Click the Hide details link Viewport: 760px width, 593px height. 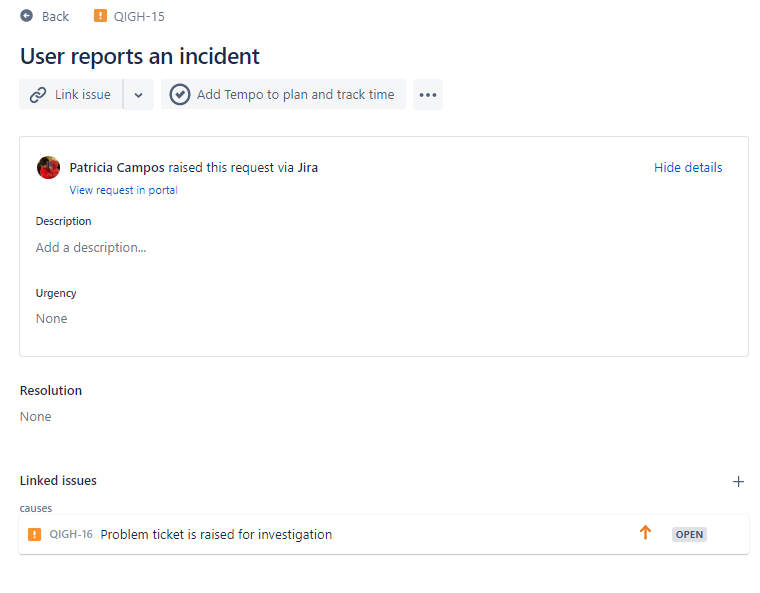(x=688, y=167)
